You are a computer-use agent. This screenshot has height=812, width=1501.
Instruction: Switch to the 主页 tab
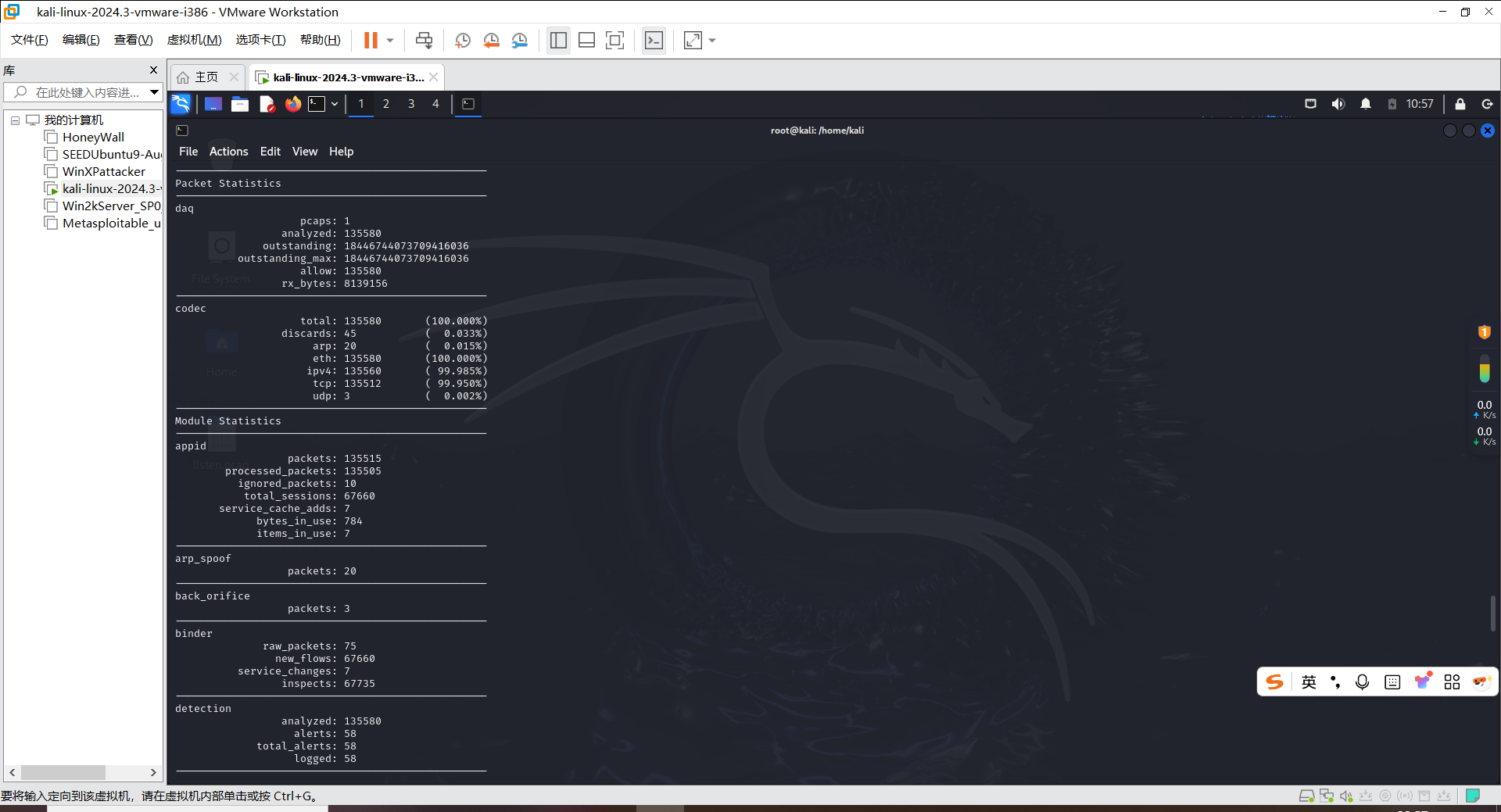pos(206,77)
